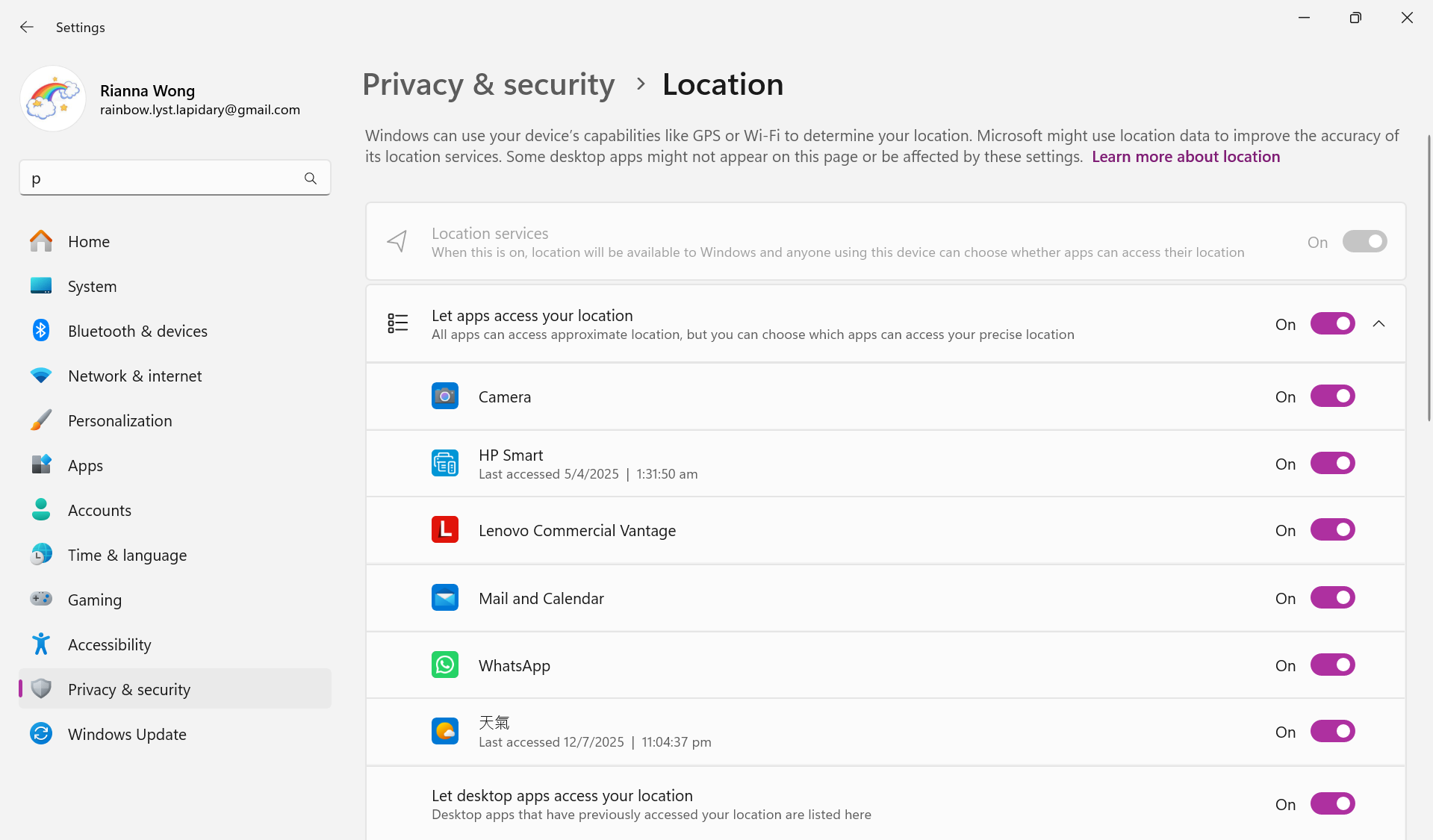1433x840 pixels.
Task: Disable WhatsApp location access
Action: click(x=1332, y=665)
